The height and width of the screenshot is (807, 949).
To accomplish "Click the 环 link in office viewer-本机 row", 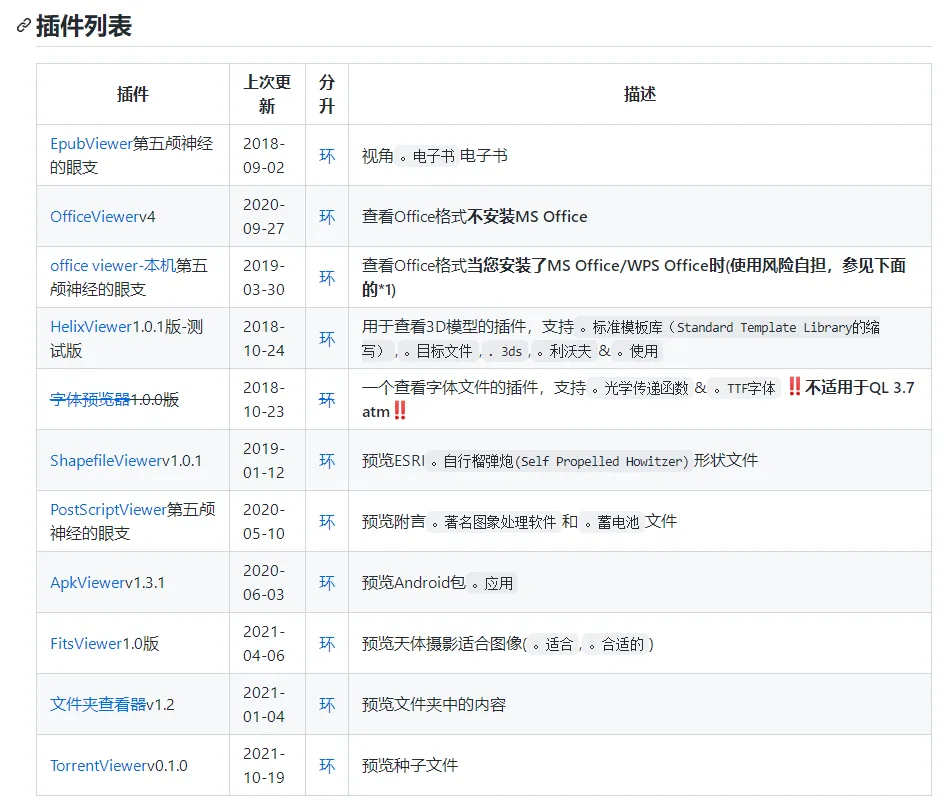I will pos(327,278).
